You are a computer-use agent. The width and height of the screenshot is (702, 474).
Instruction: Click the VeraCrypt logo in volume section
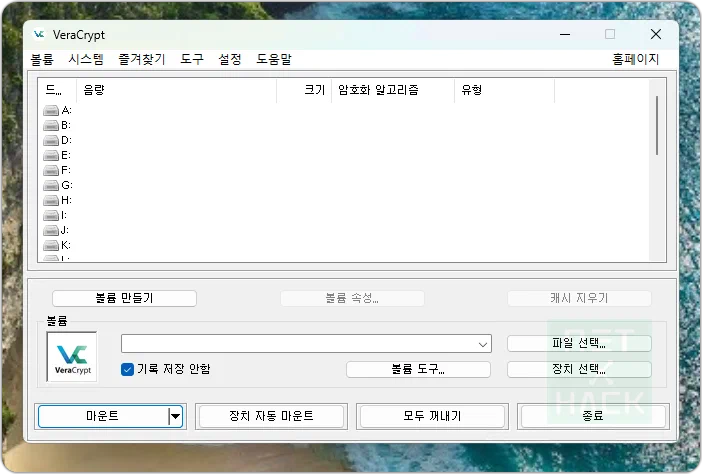(x=72, y=357)
